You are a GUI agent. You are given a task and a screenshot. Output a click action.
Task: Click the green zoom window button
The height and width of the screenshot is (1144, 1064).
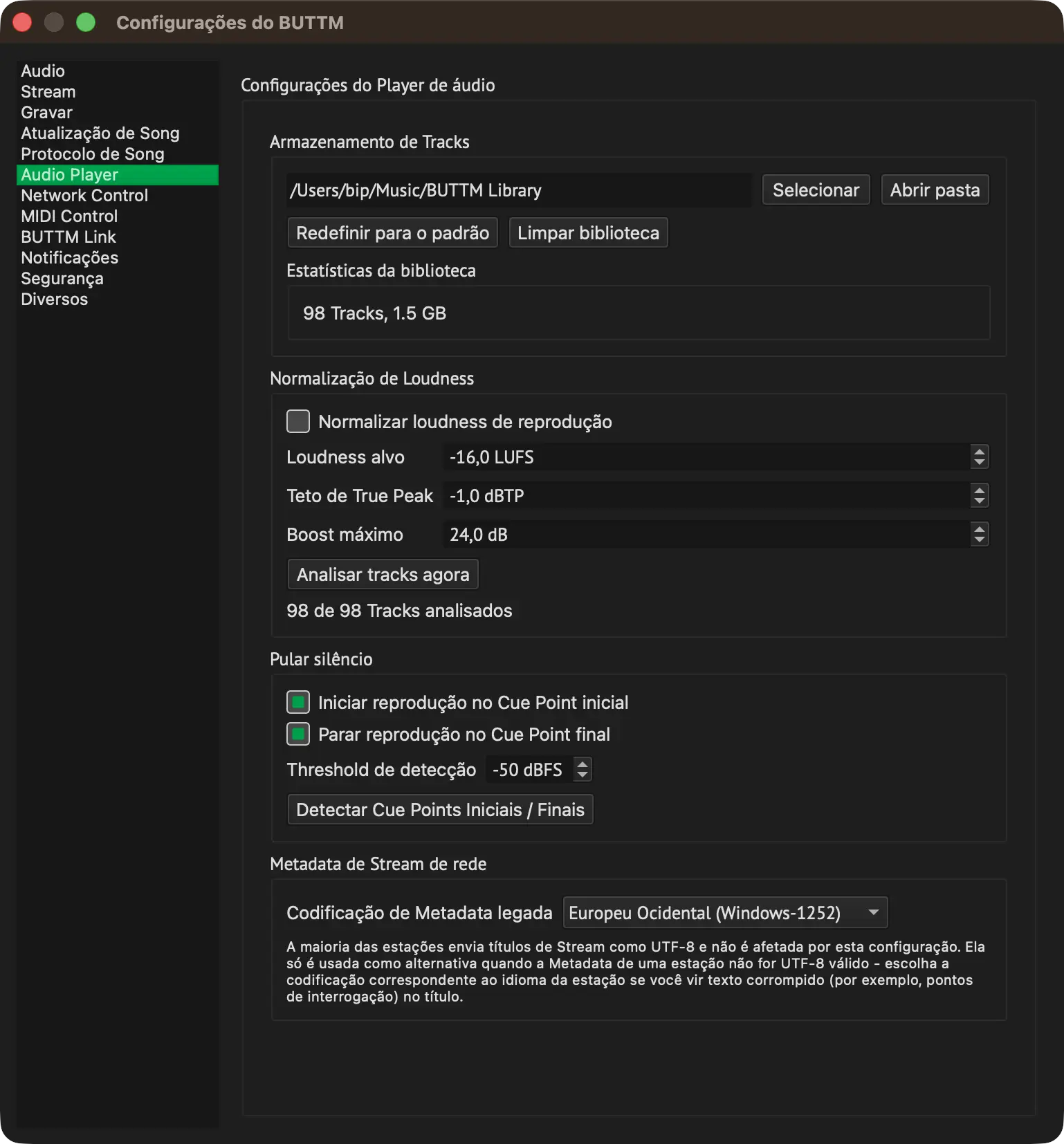pos(86,22)
